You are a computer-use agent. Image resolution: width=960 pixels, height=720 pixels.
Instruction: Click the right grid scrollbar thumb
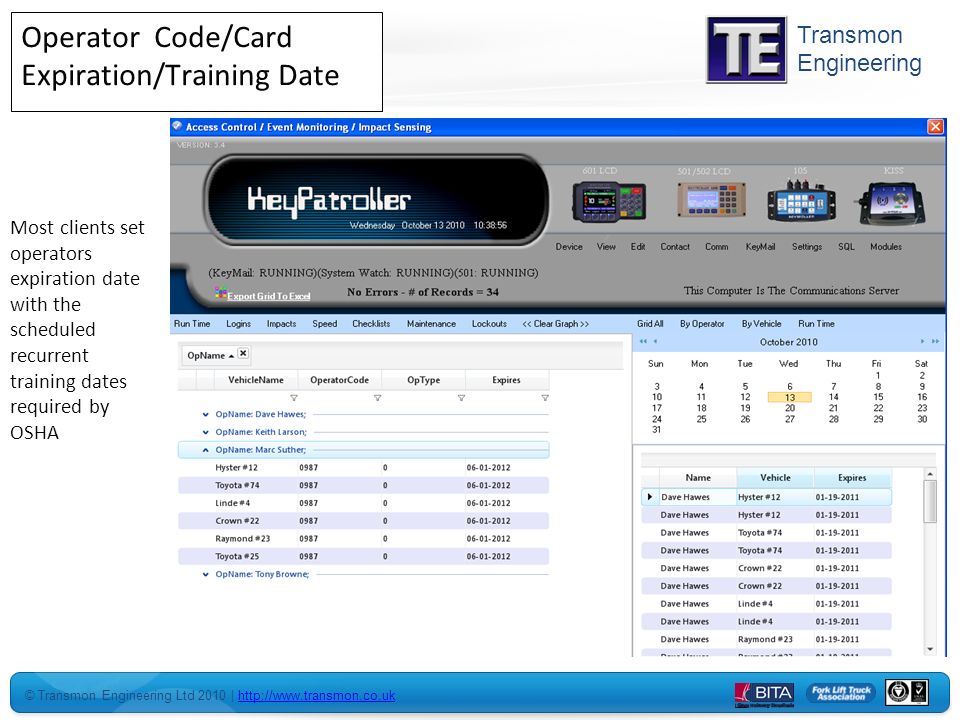930,501
